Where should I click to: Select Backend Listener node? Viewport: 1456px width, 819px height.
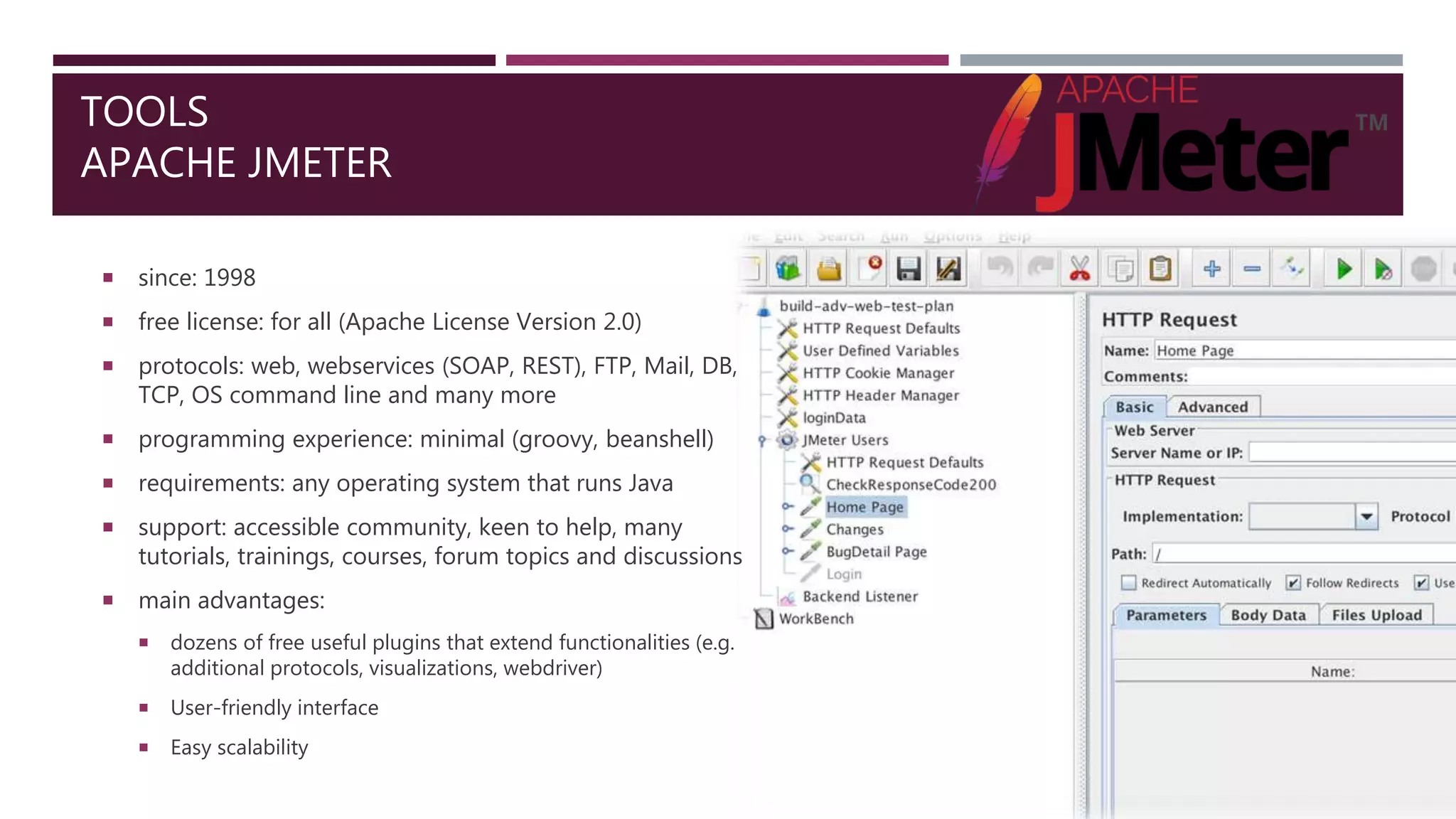tap(860, 596)
